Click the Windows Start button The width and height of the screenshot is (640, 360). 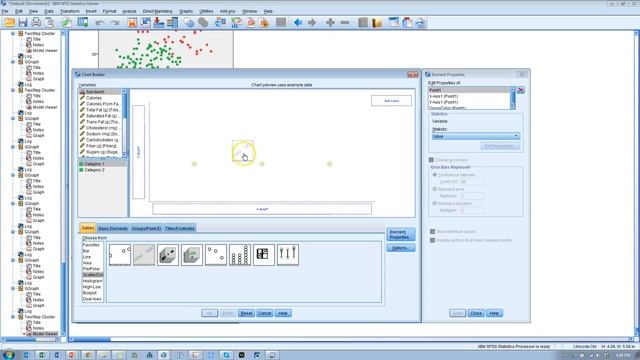[9, 355]
